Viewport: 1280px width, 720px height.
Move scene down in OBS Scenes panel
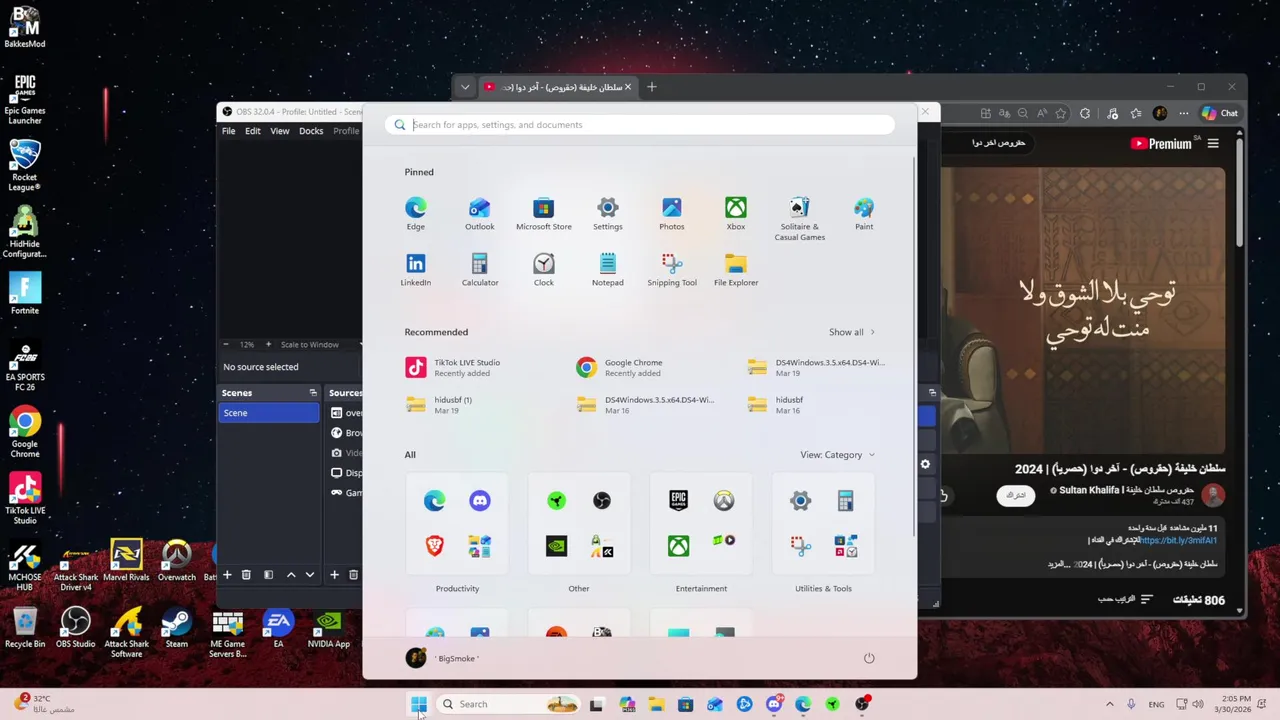click(x=310, y=575)
